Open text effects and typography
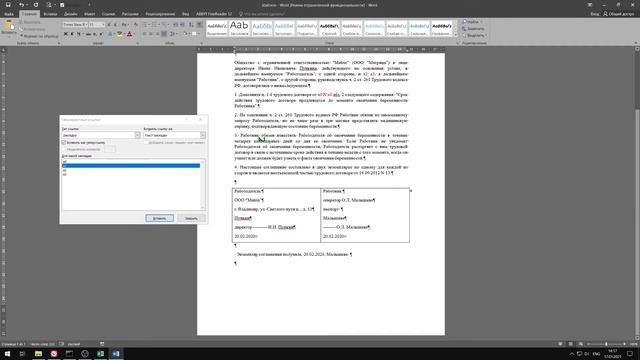This screenshot has width=640, height=360. (110, 34)
